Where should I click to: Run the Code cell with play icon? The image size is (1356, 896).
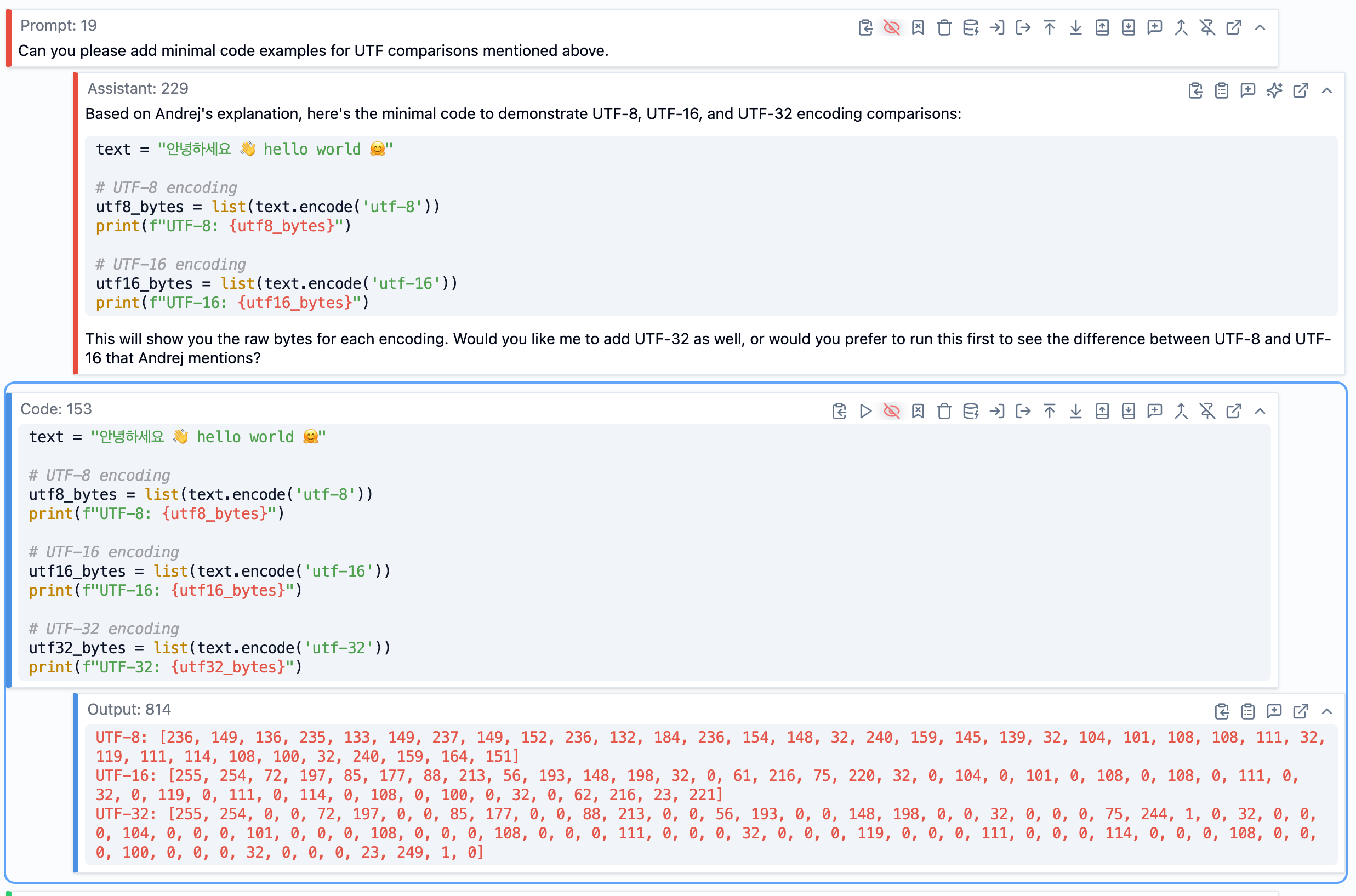[865, 411]
